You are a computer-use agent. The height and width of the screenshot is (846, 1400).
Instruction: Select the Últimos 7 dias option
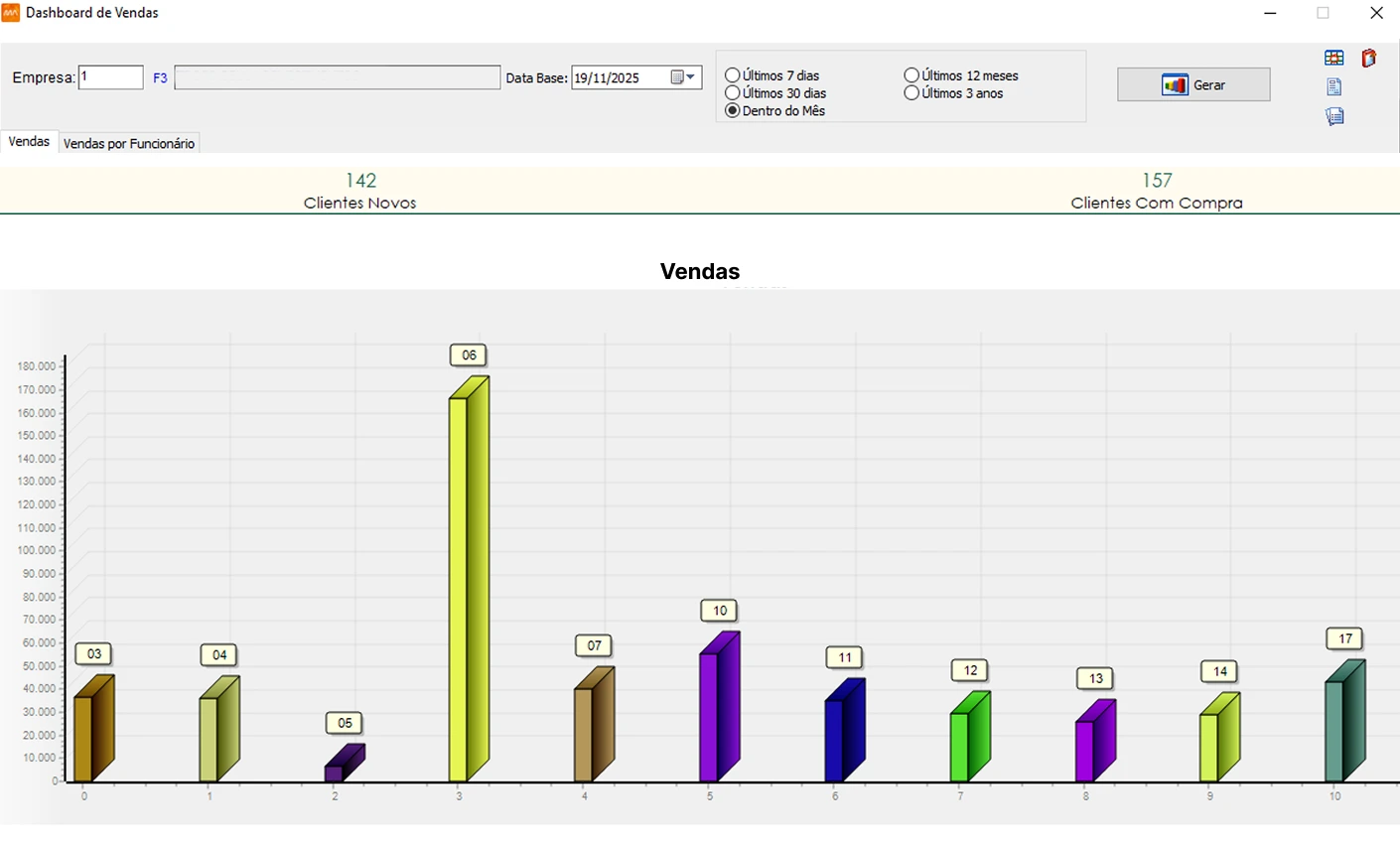(733, 75)
